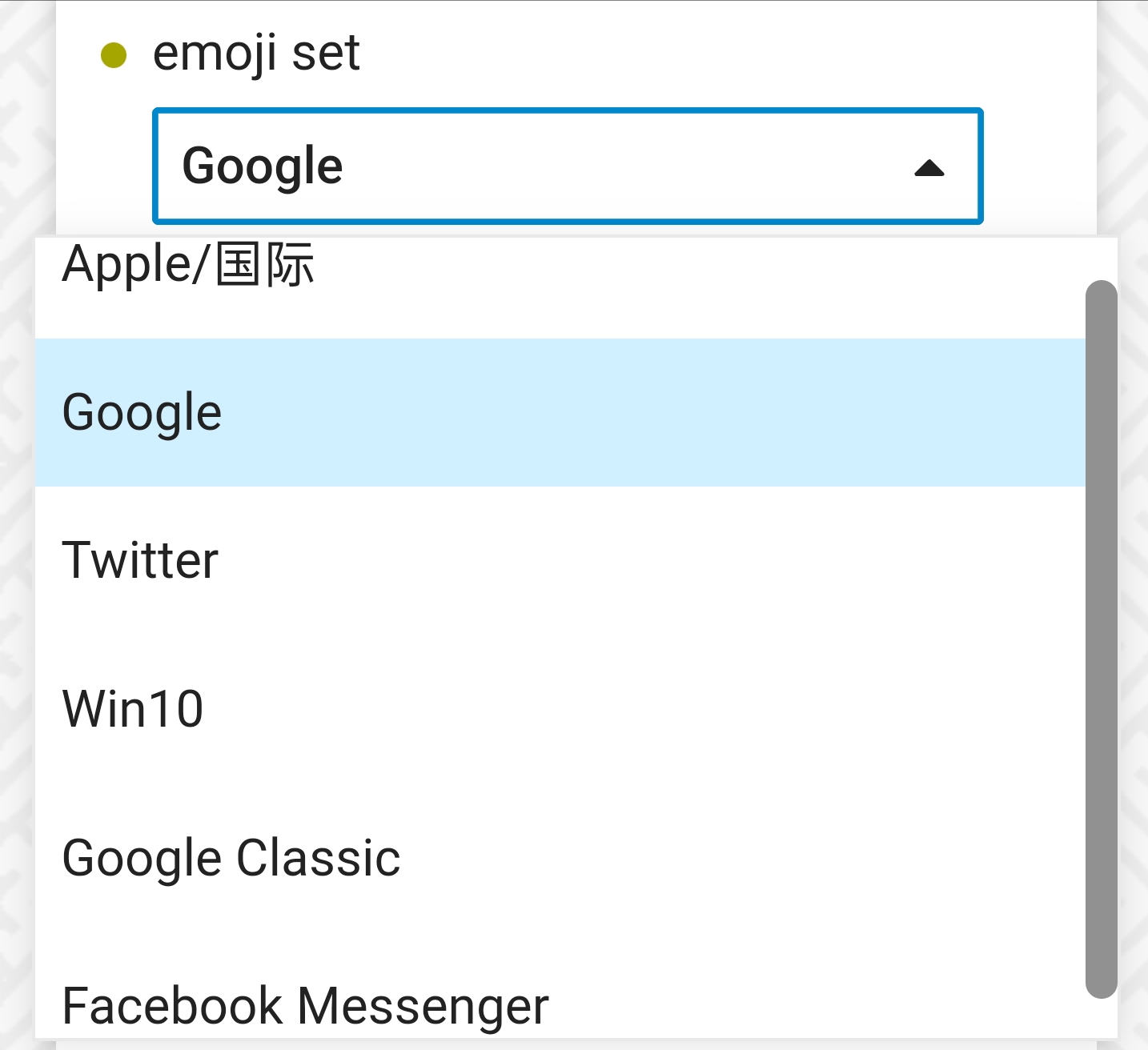Pick Twitter from the emoji list

141,560
